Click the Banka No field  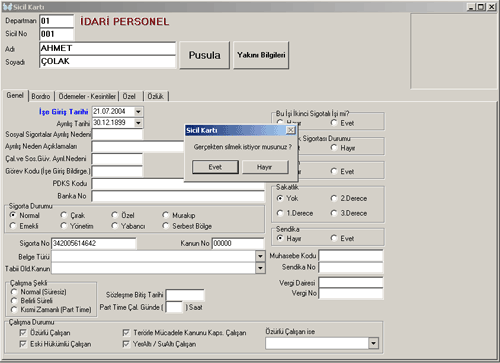coord(178,196)
